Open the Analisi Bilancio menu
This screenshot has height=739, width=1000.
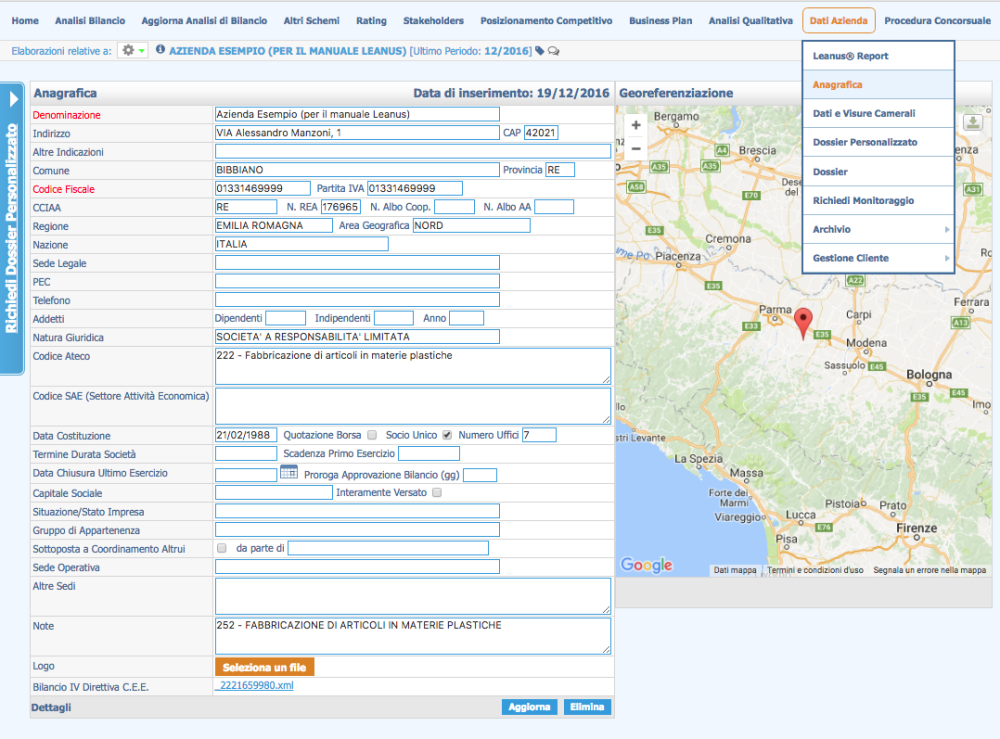[90, 20]
